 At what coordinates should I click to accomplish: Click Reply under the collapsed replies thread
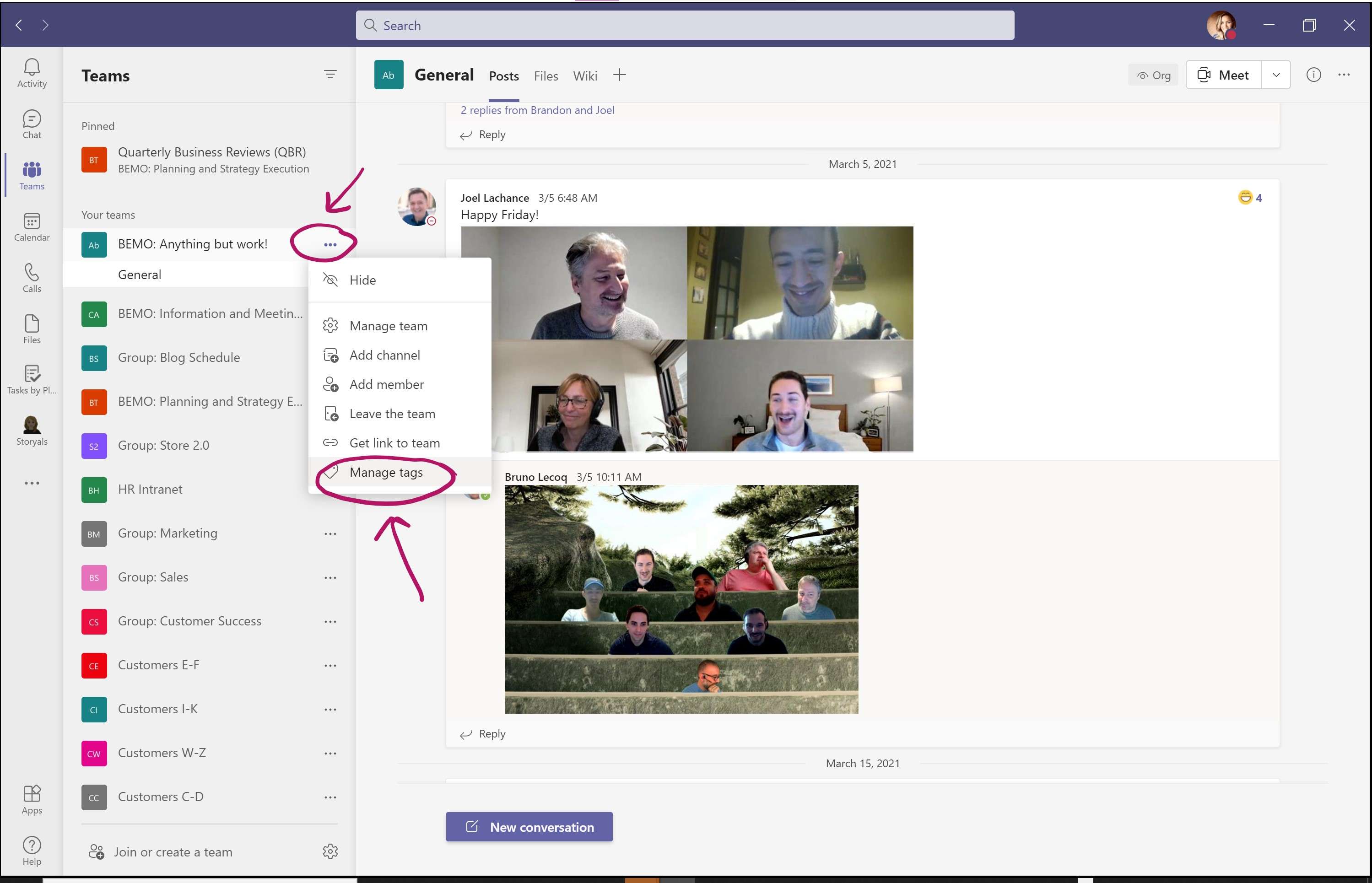(x=482, y=135)
